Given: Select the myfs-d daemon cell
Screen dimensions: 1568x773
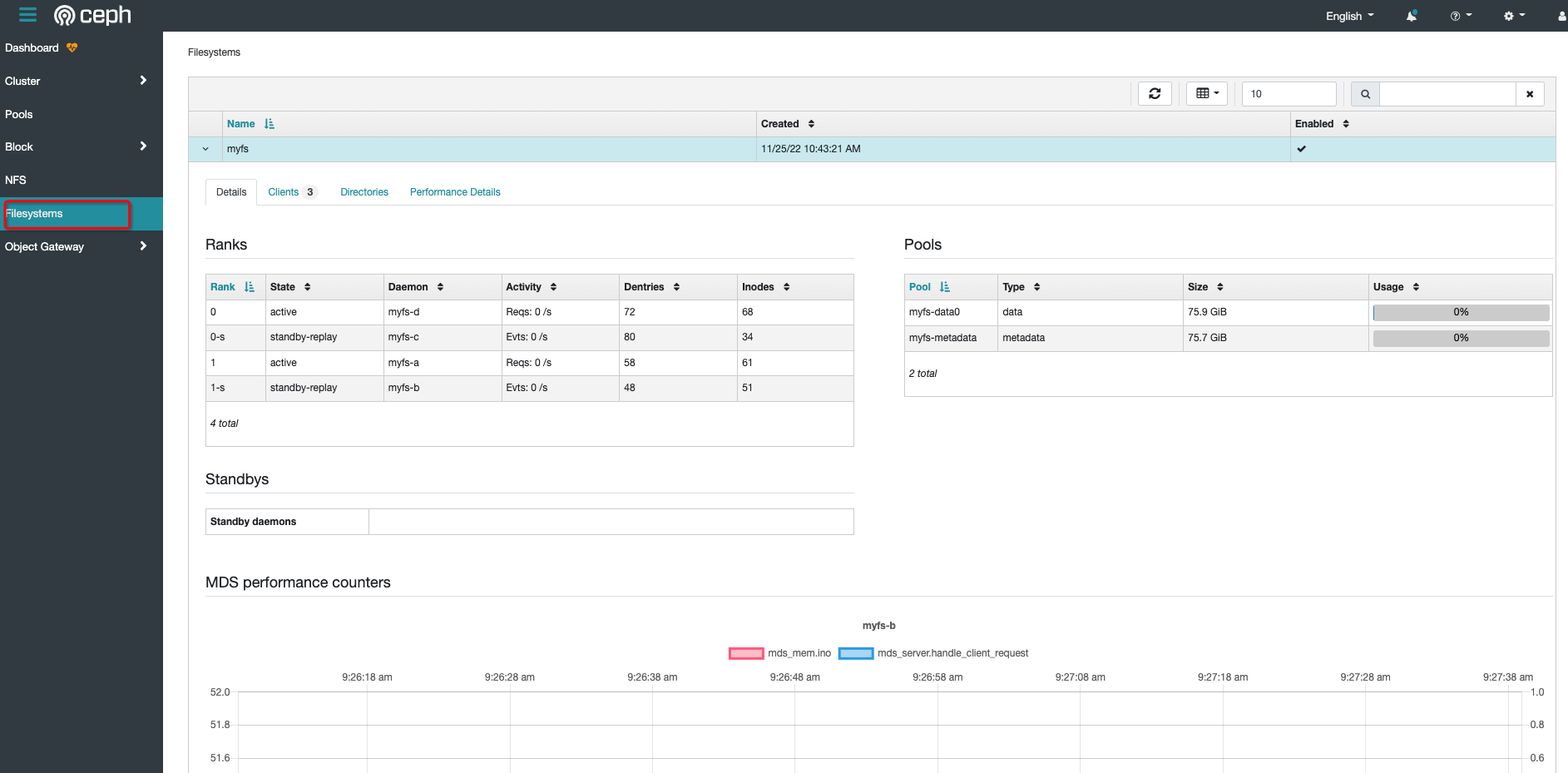Looking at the screenshot, I should (x=443, y=312).
